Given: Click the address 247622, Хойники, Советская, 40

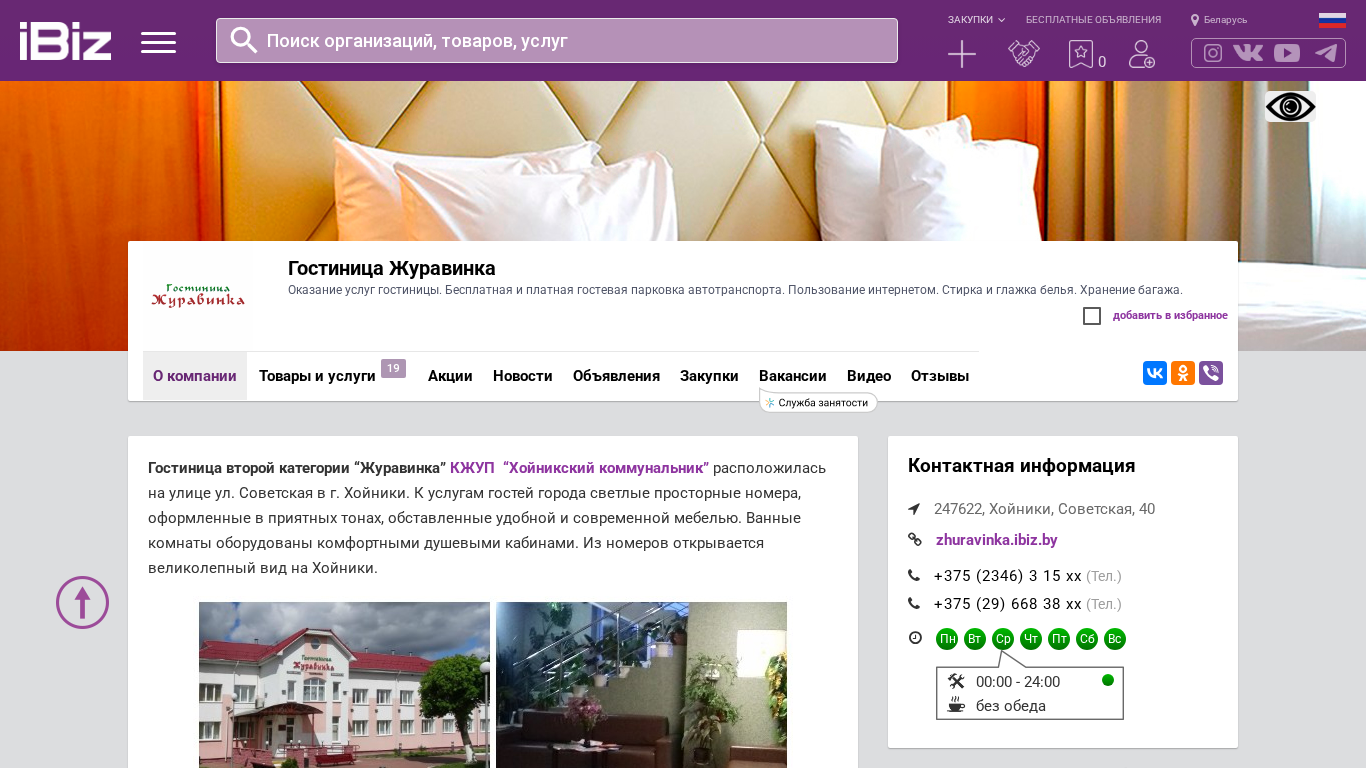Looking at the screenshot, I should [x=1044, y=509].
